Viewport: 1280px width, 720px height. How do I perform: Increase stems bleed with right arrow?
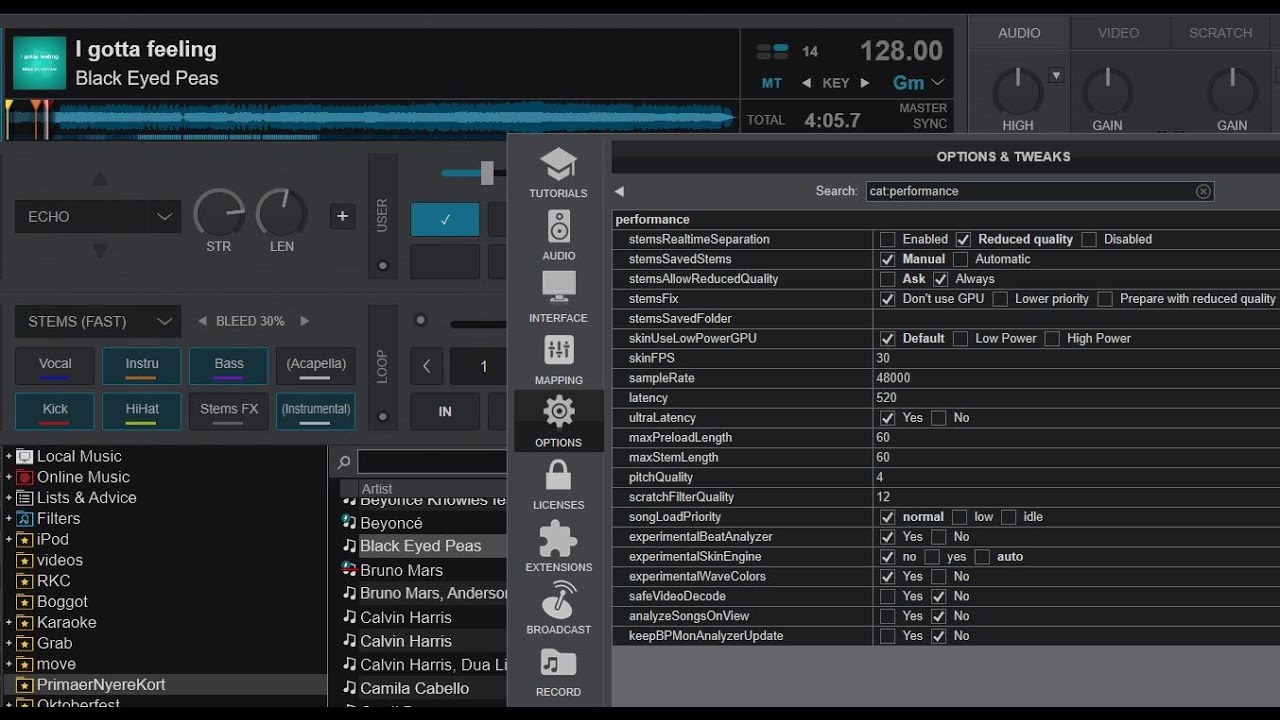click(x=305, y=321)
